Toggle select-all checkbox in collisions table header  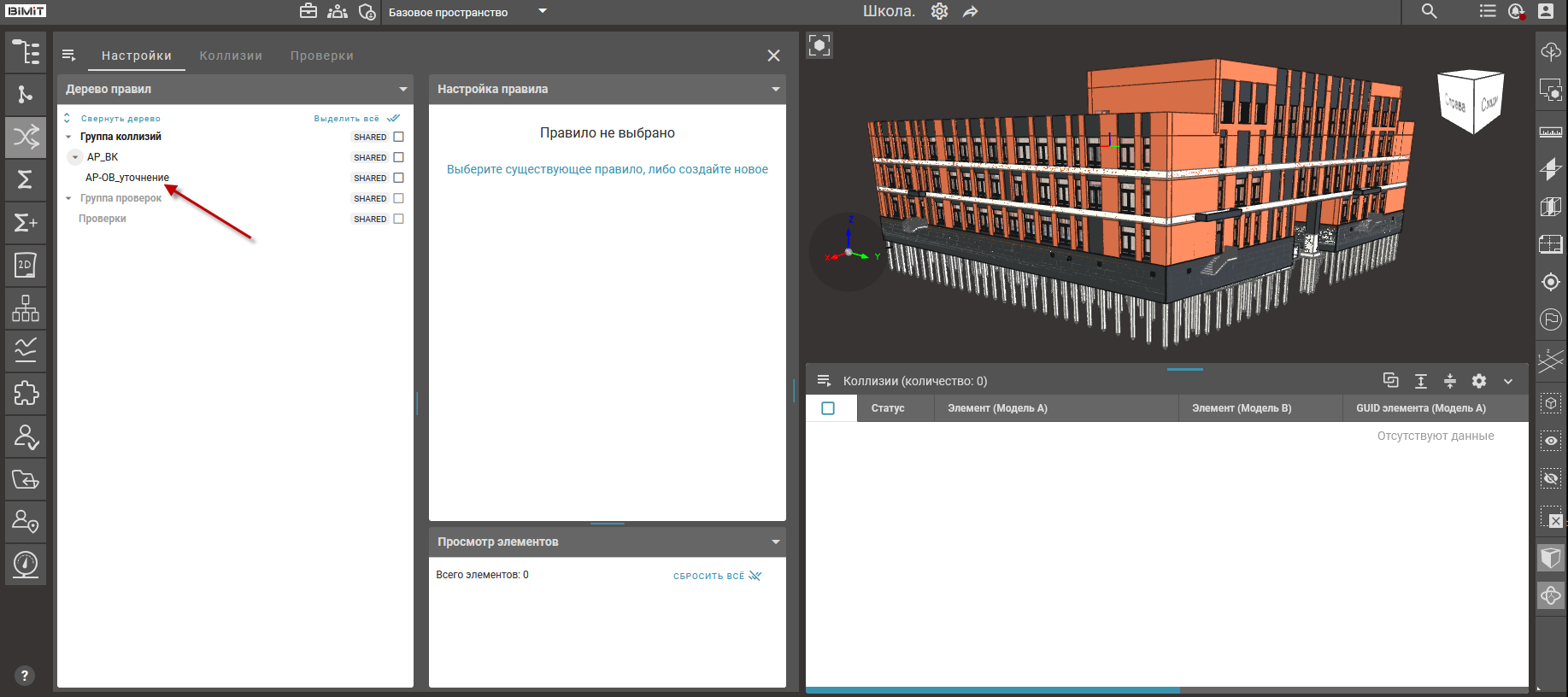tap(828, 408)
